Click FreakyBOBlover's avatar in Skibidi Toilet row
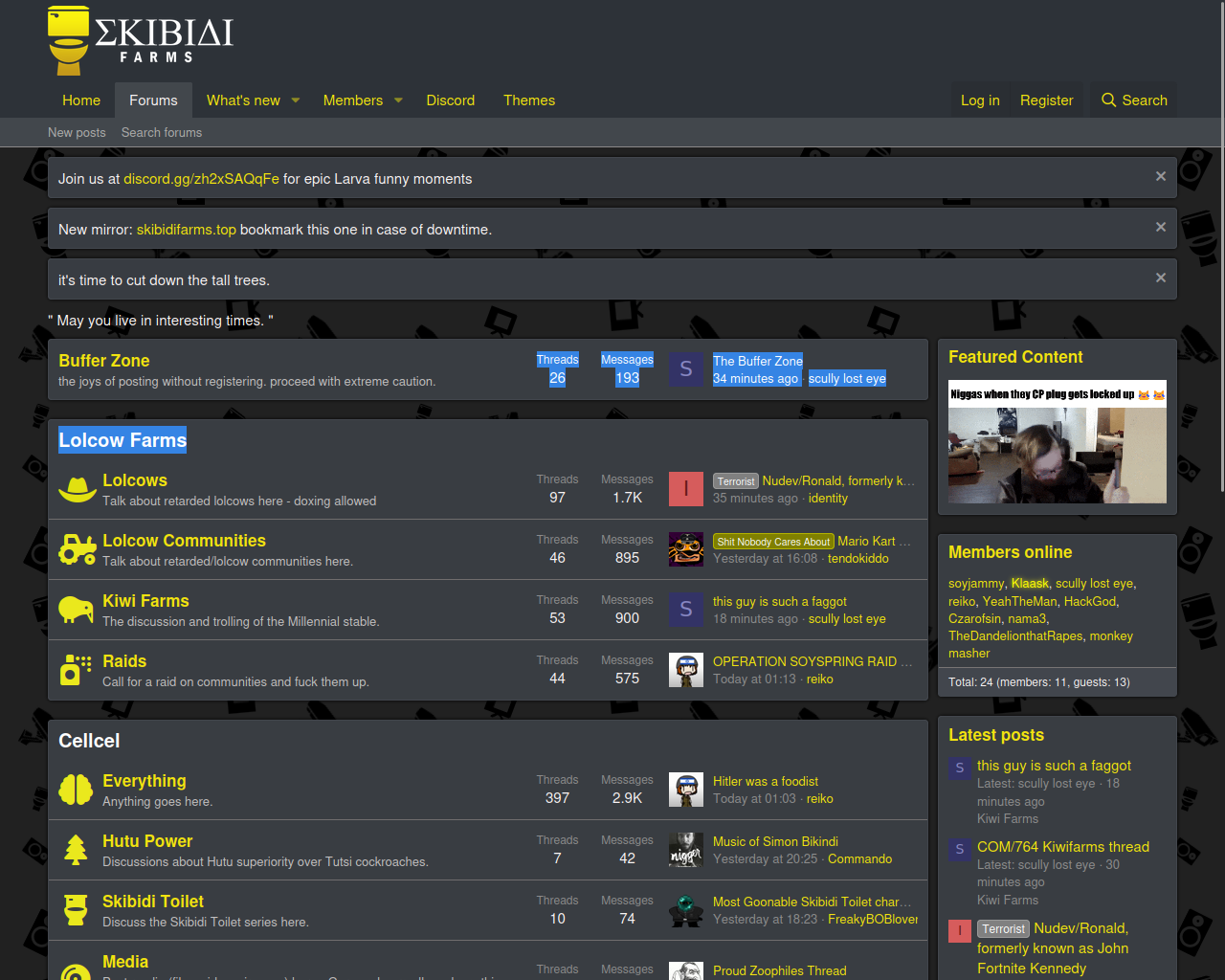 point(685,910)
